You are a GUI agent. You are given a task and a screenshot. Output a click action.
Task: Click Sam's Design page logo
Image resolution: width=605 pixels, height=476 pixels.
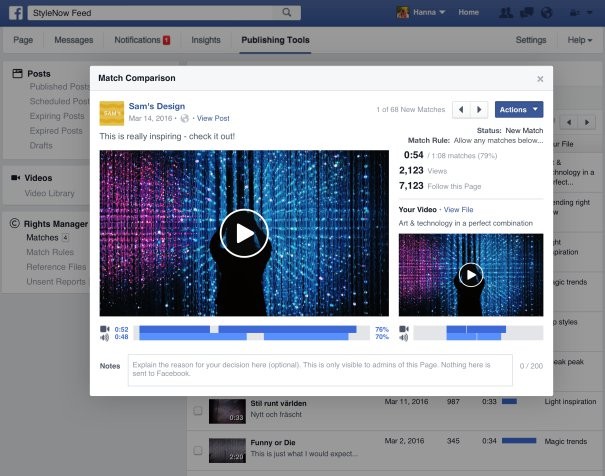(x=112, y=113)
